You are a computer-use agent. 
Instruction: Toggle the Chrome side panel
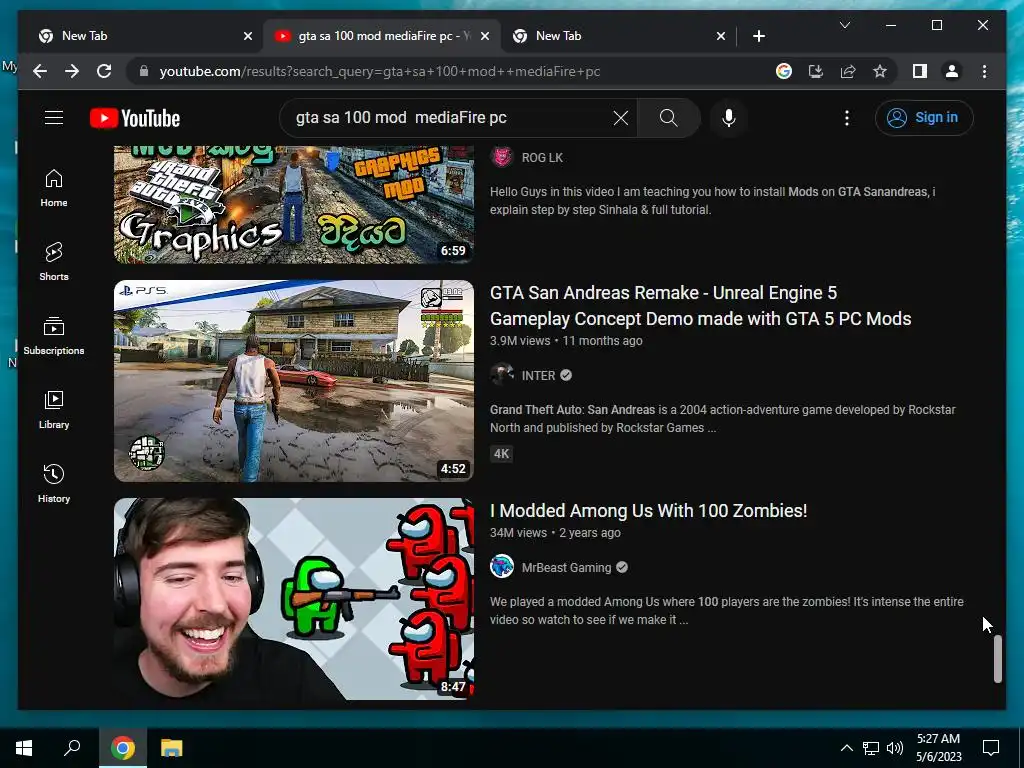920,71
